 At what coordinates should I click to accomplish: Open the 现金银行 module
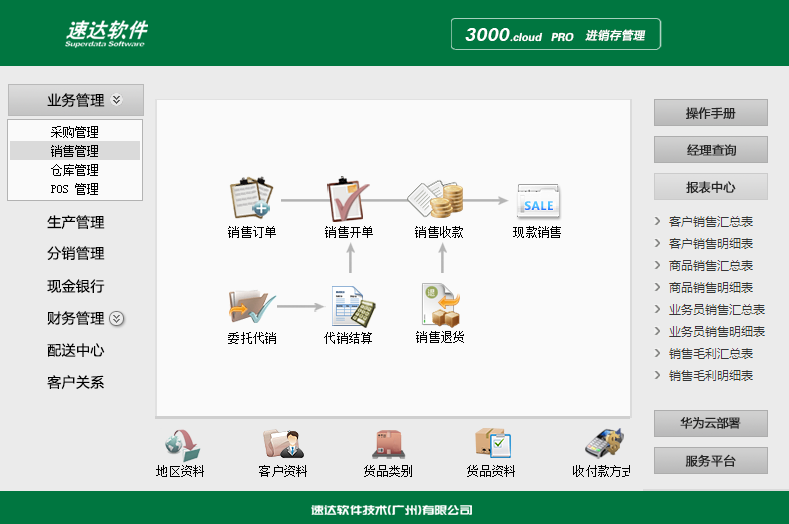(75, 286)
